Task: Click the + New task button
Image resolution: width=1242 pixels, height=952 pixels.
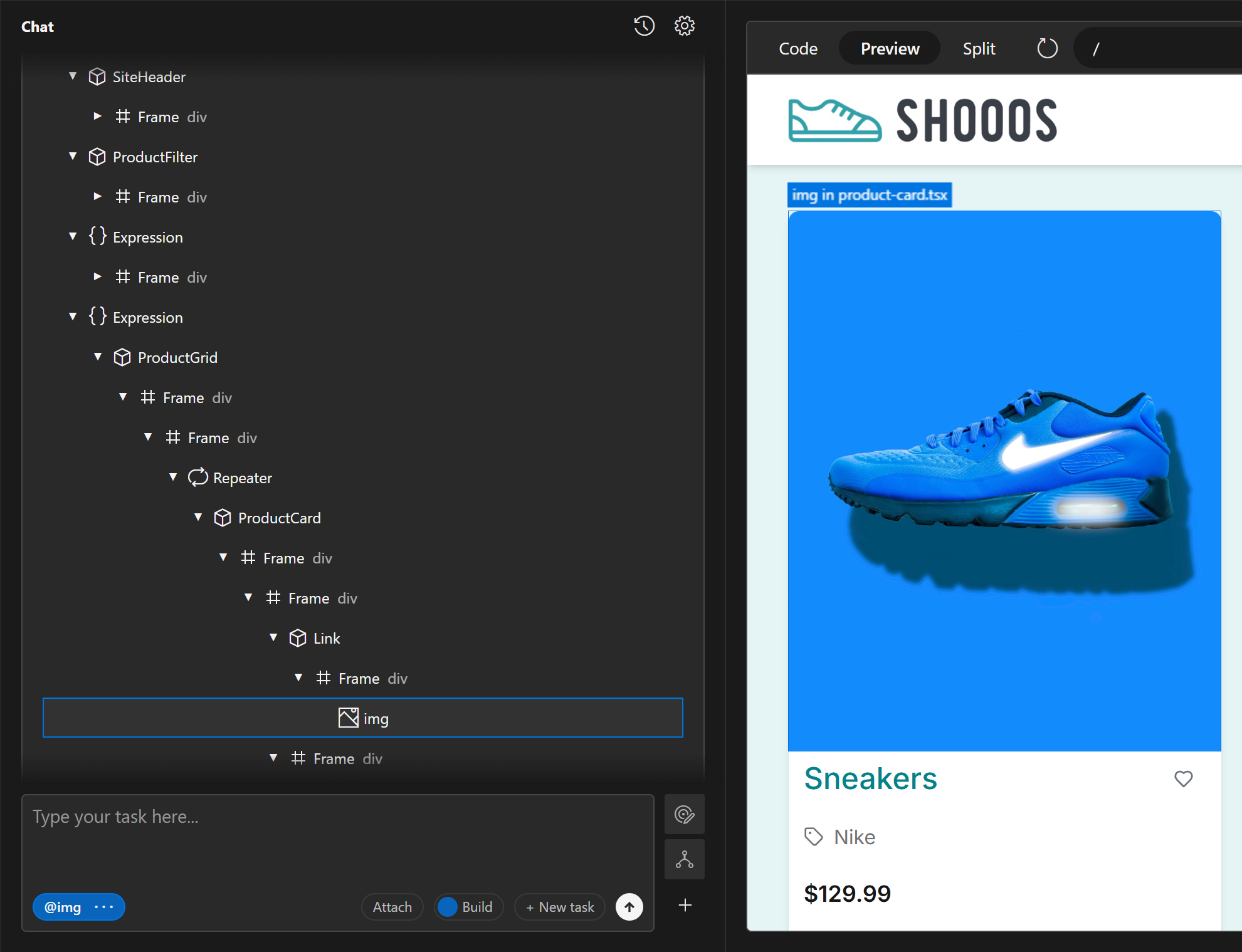Action: (x=560, y=907)
